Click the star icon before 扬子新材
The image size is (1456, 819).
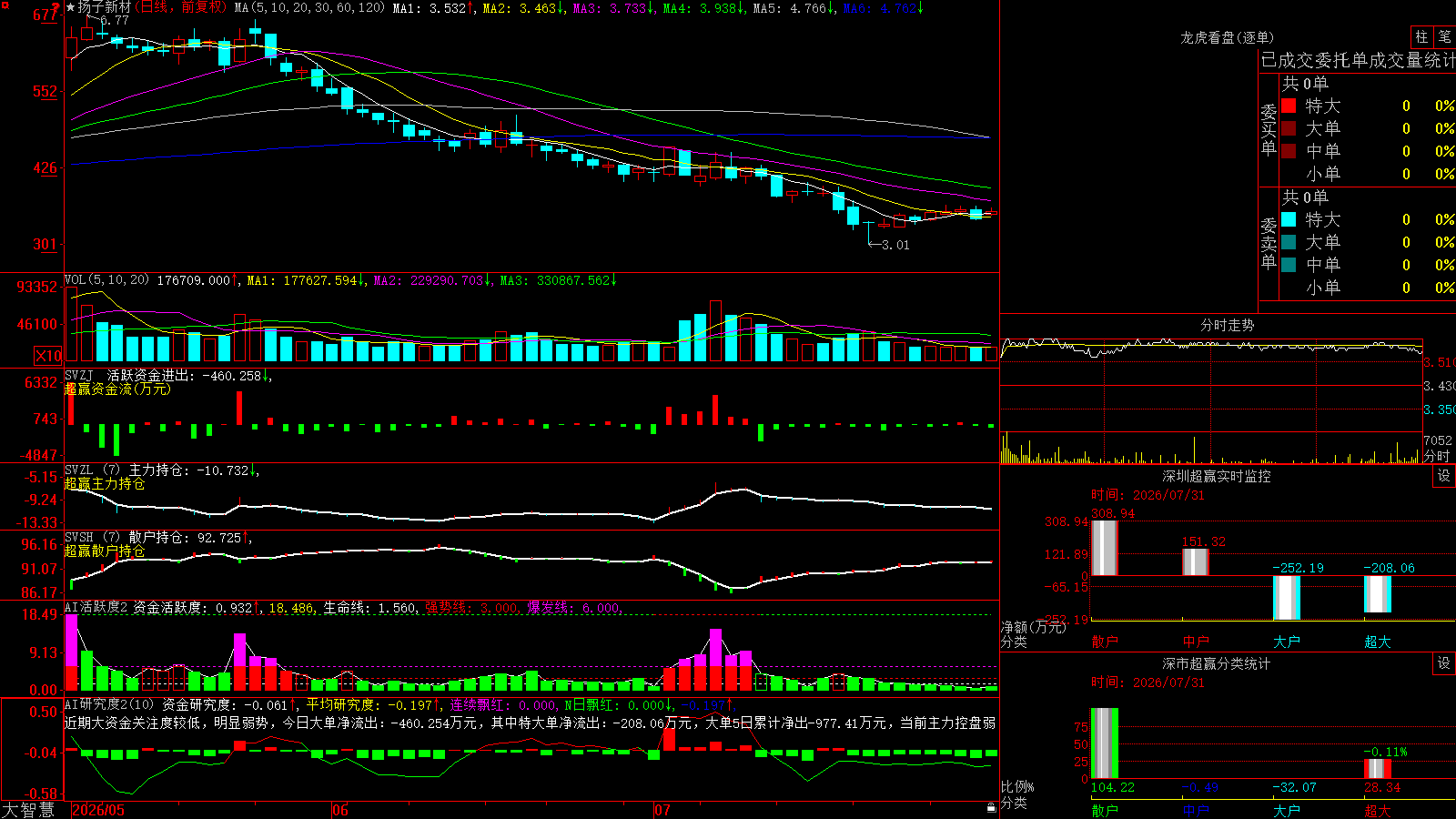tap(70, 7)
